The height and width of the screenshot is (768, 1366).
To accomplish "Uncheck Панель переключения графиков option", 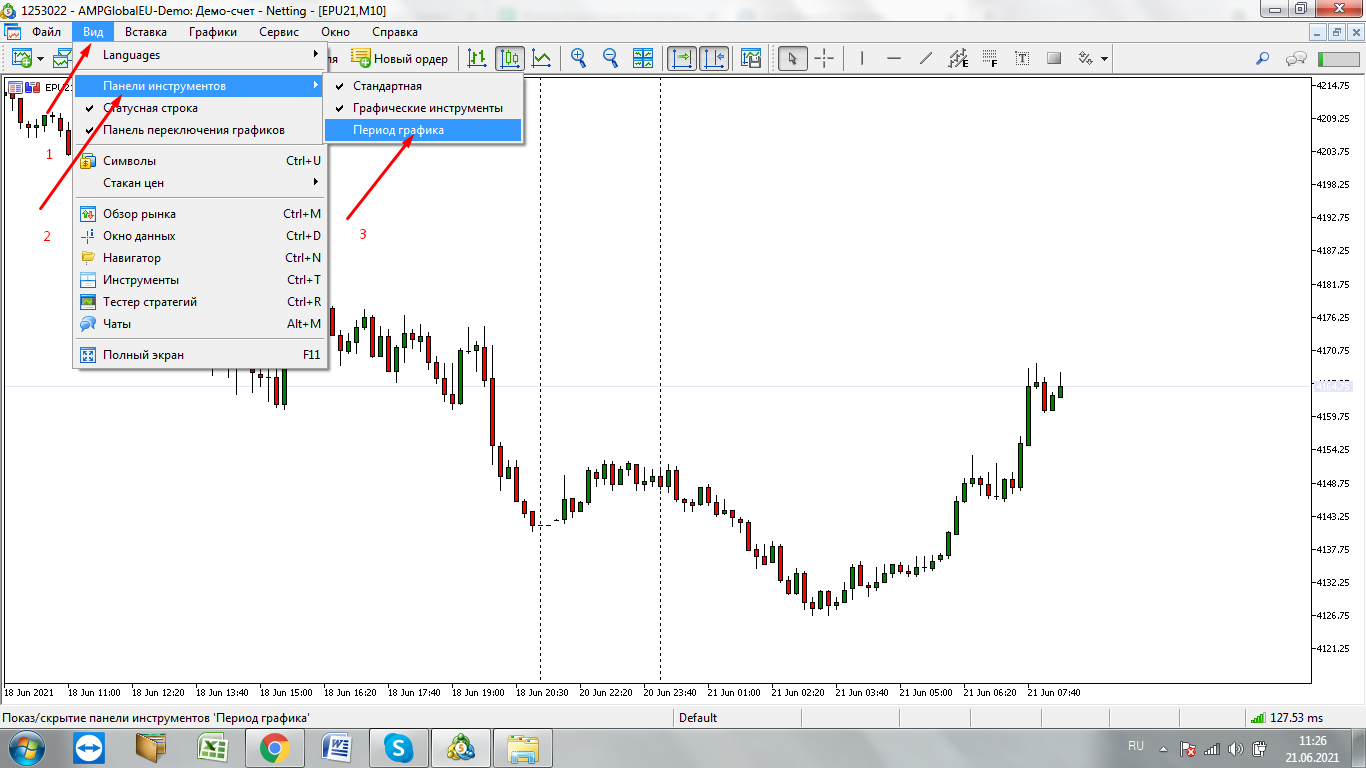I will pos(200,130).
